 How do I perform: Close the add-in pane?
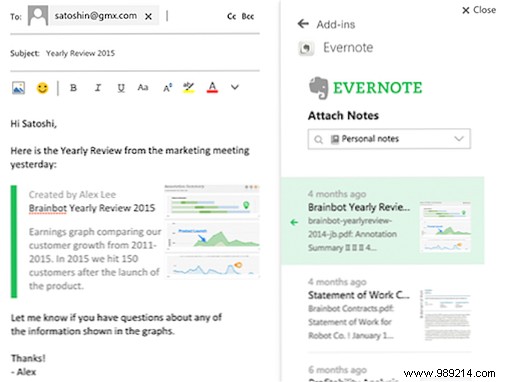pos(479,10)
